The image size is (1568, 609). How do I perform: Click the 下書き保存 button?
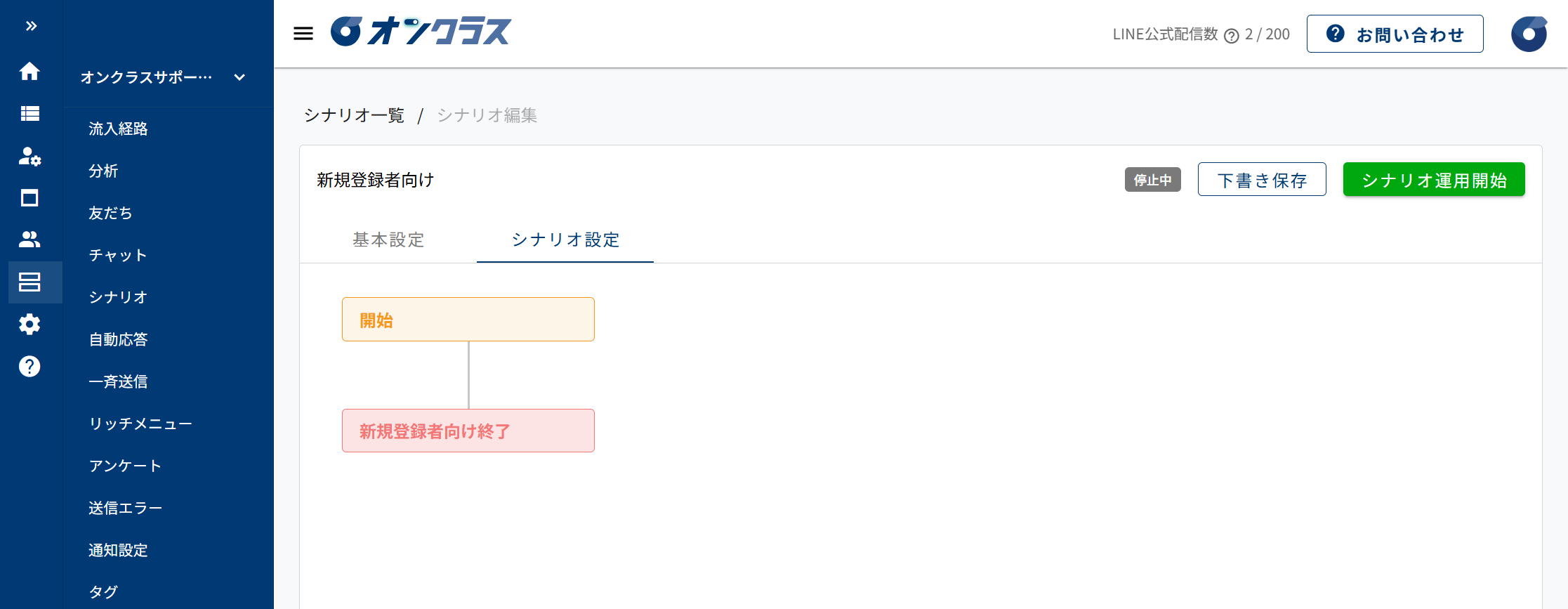[x=1261, y=180]
